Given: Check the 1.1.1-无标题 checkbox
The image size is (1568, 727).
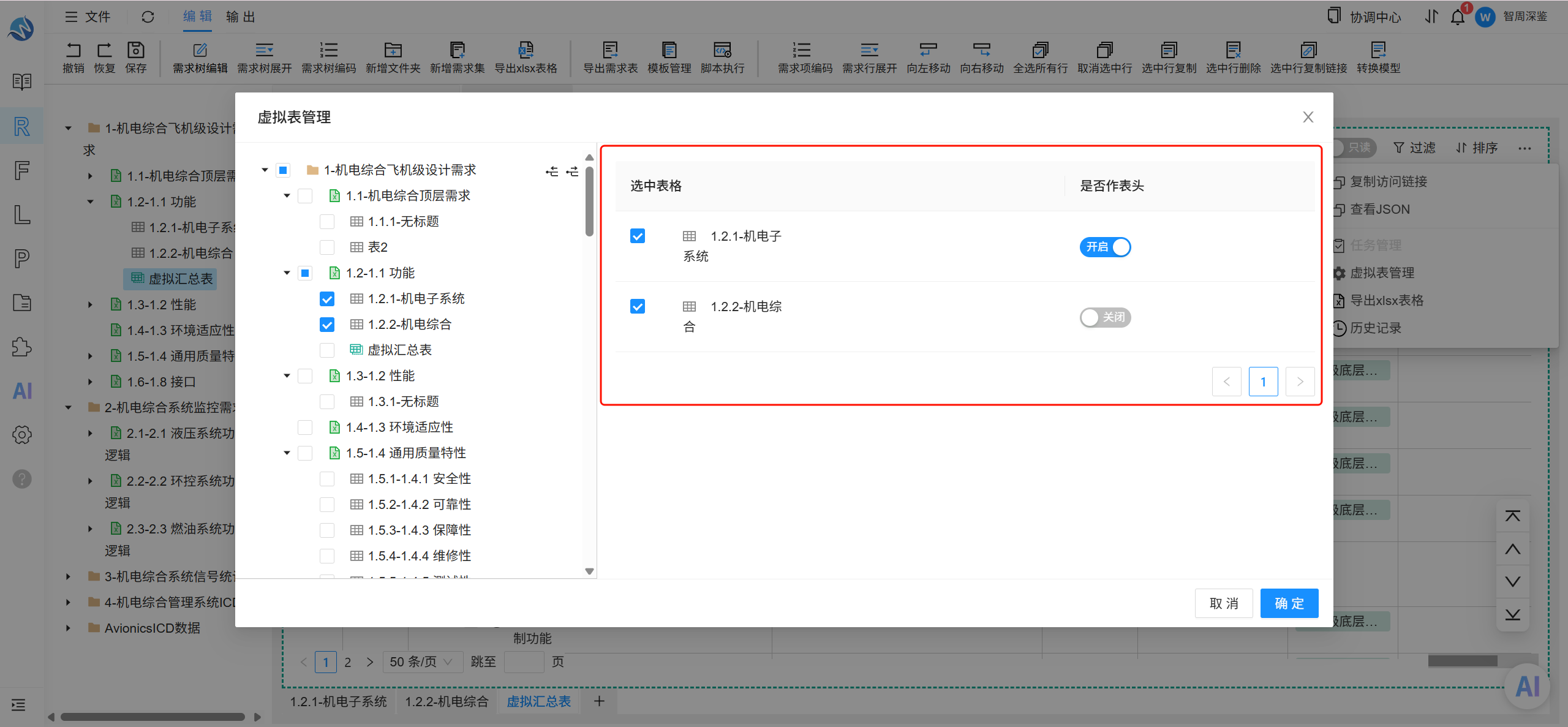Looking at the screenshot, I should (327, 222).
